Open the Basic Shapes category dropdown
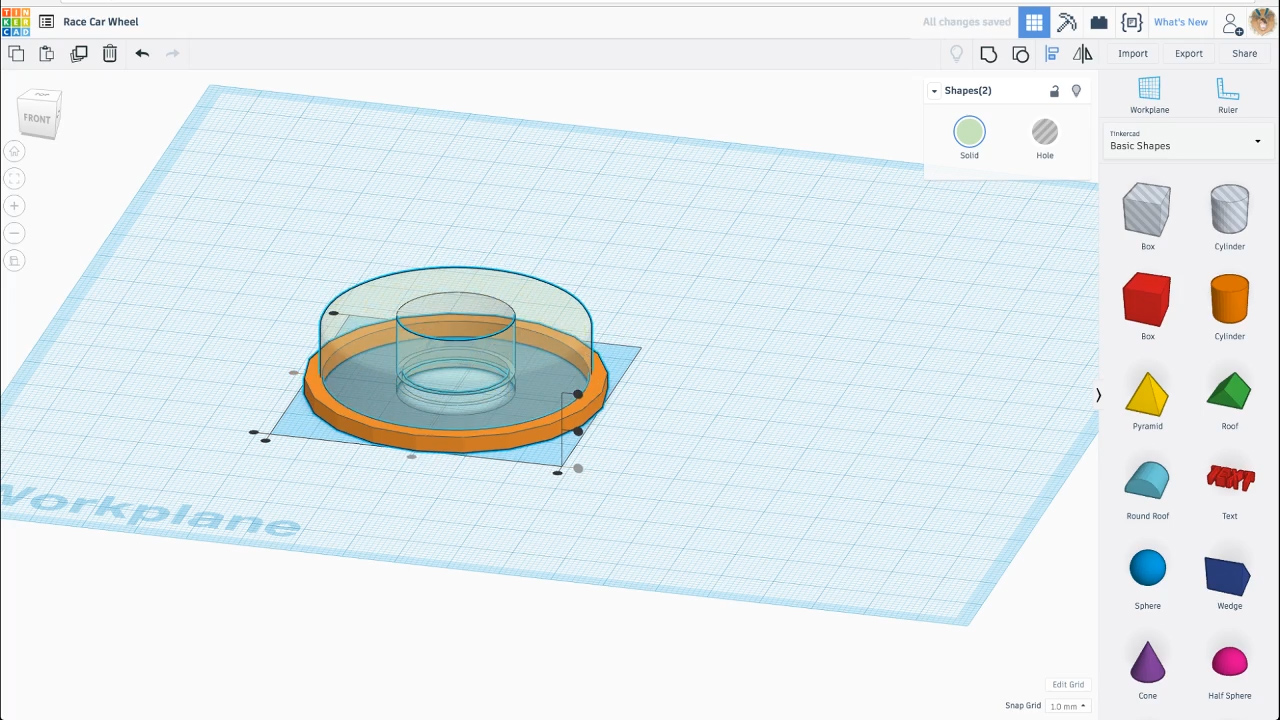 click(1186, 141)
